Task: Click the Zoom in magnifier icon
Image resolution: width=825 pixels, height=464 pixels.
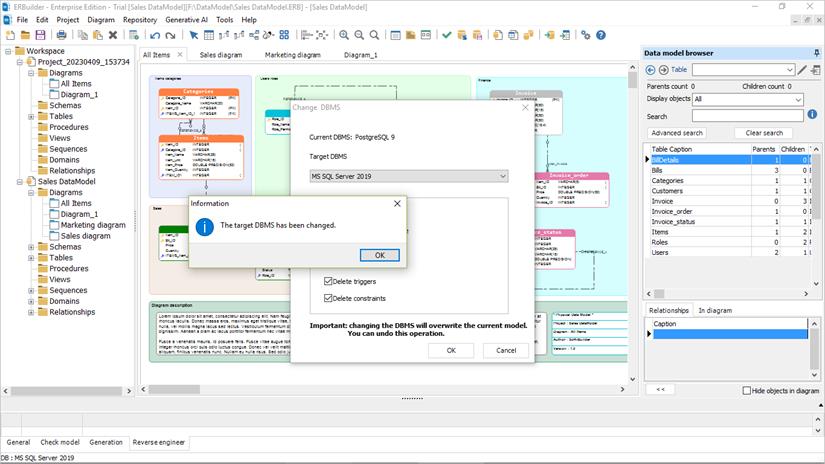Action: (x=344, y=35)
